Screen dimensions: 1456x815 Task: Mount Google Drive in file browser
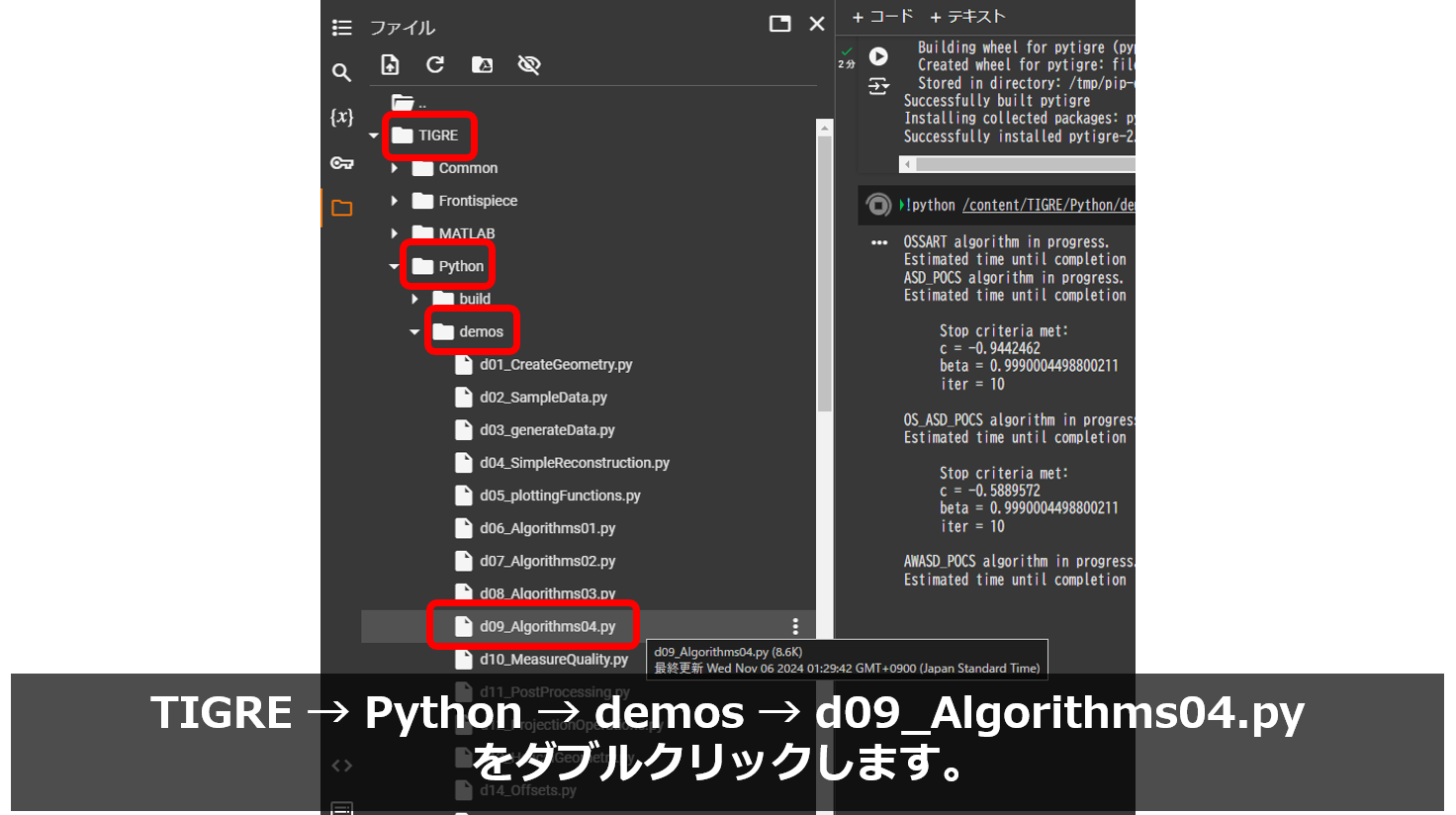tap(482, 64)
